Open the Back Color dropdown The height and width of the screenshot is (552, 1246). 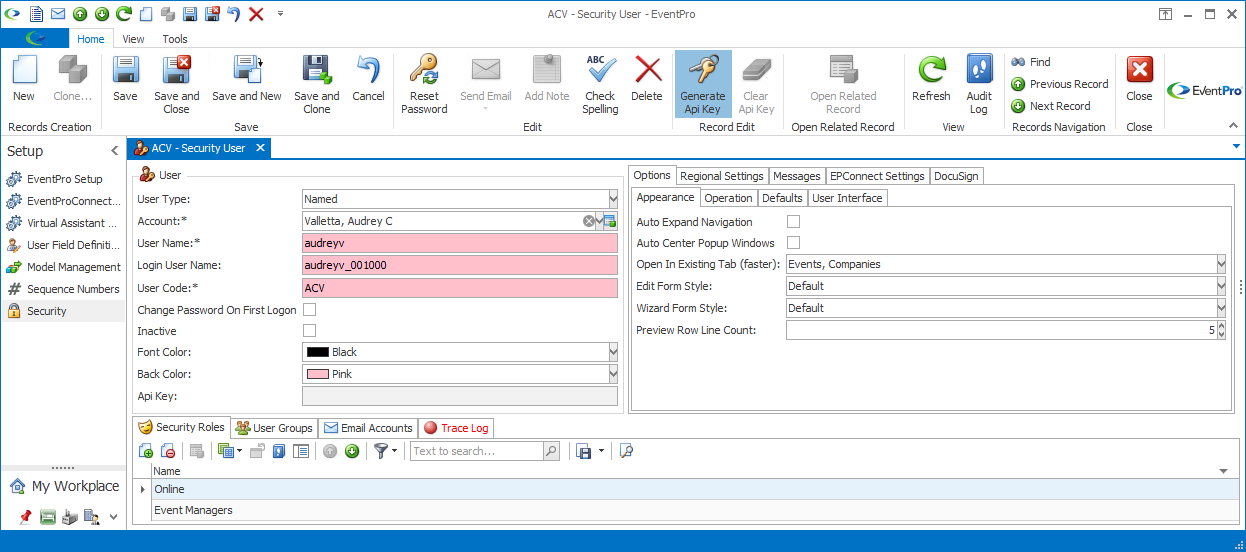(613, 374)
